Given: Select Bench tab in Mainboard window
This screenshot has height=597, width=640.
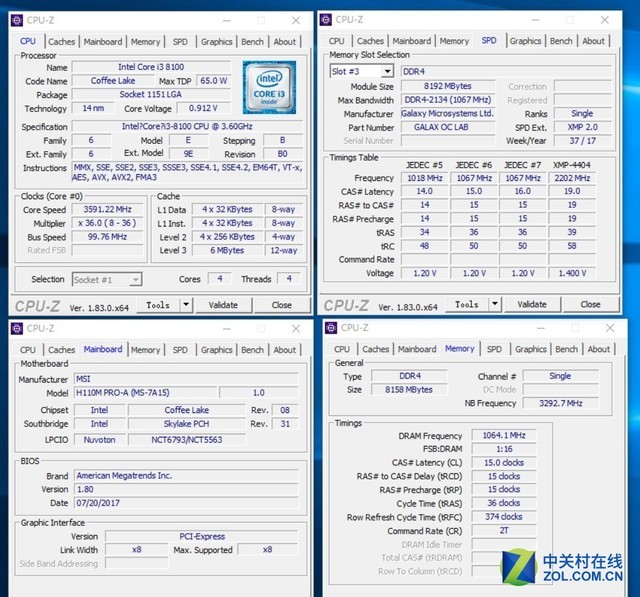Looking at the screenshot, I should coord(252,350).
